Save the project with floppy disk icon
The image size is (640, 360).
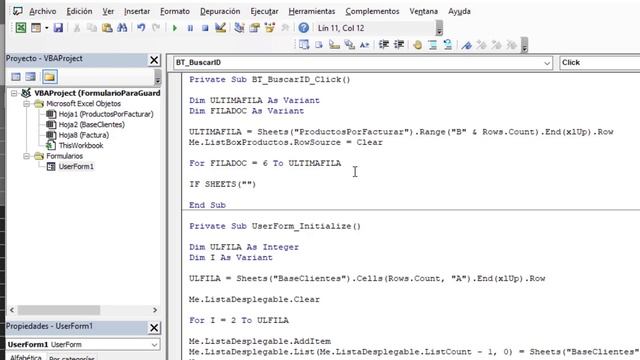[x=58, y=28]
